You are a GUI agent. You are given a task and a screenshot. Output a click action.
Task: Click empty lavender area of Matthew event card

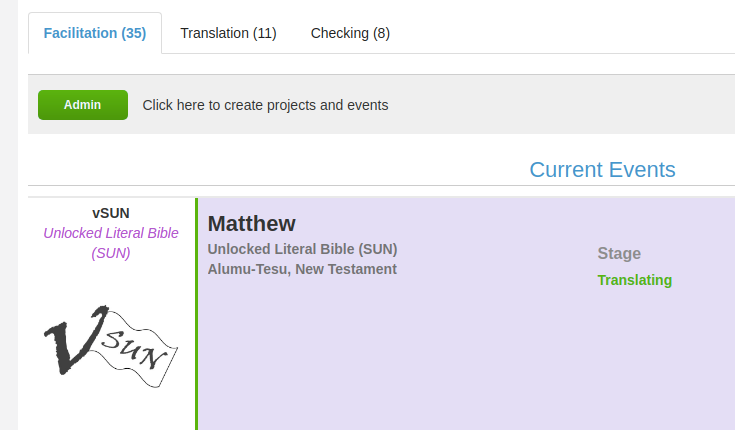pyautogui.click(x=422, y=356)
